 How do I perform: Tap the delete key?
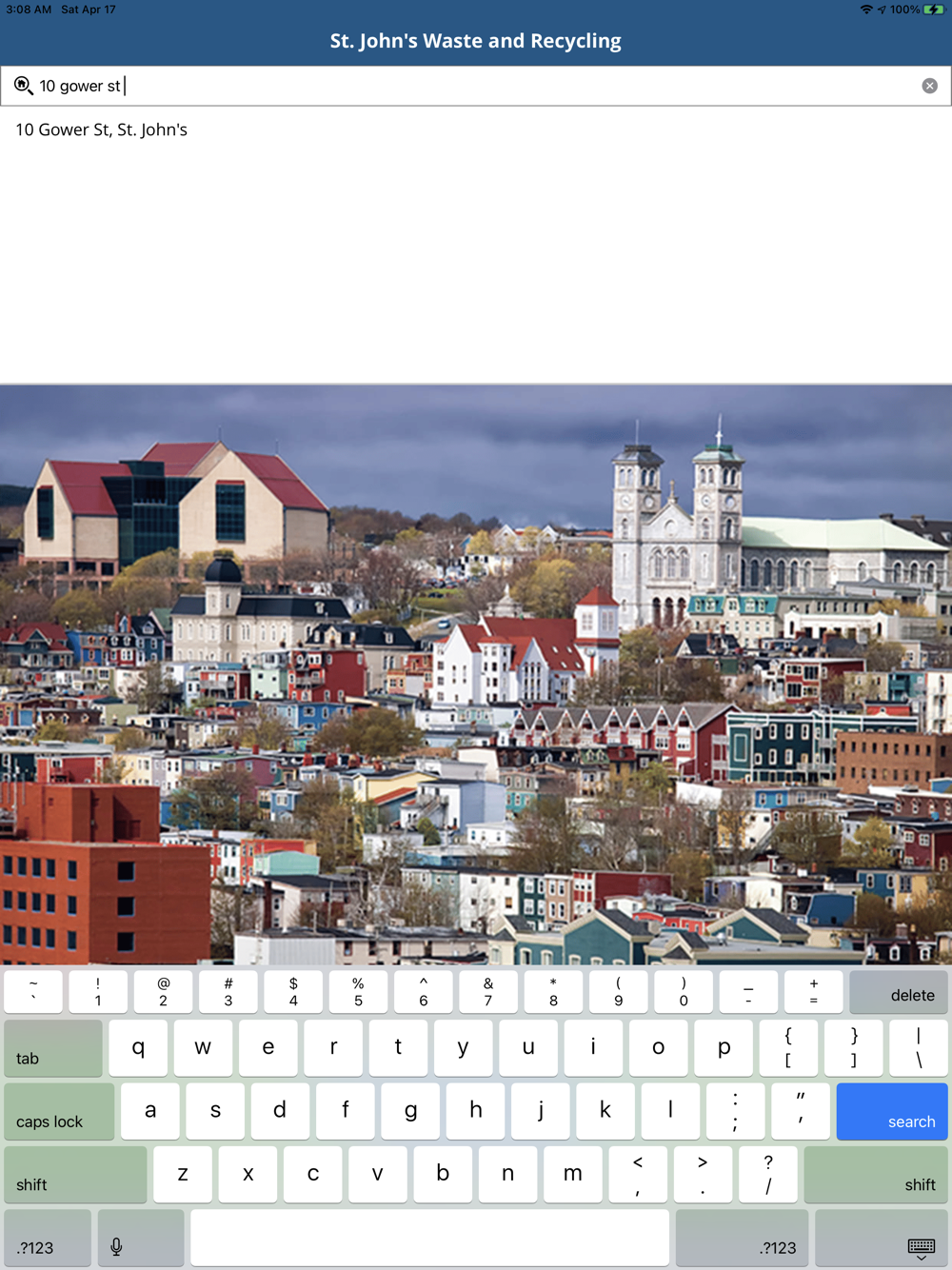pos(899,992)
